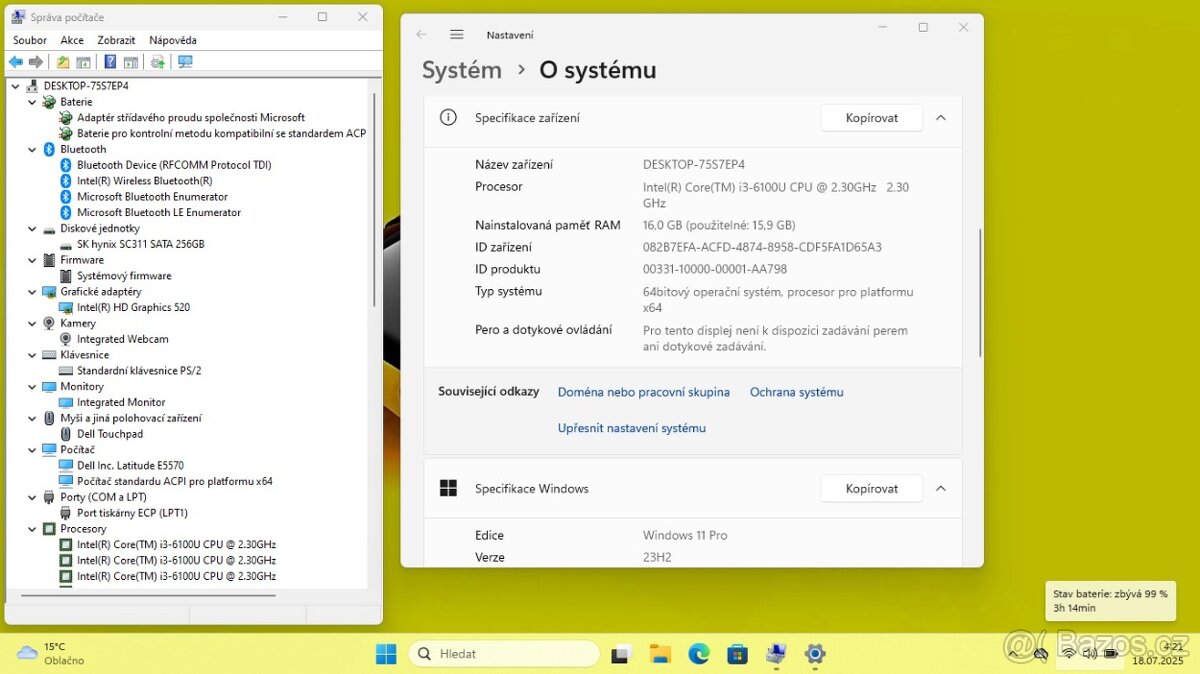
Task: Click the Kopírovat button for Specifikace zařízení
Action: (871, 117)
